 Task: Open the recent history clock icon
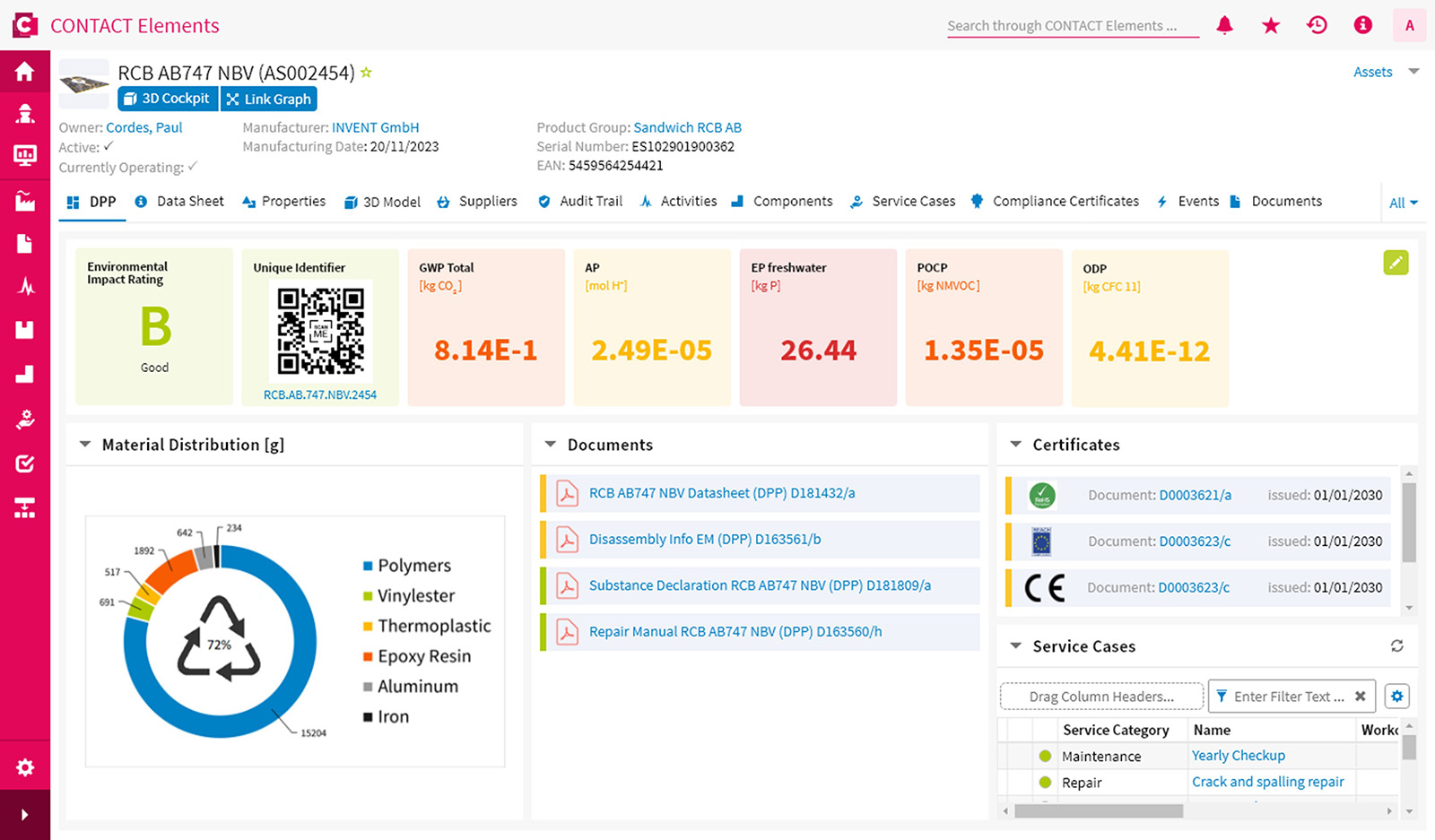[x=1317, y=26]
